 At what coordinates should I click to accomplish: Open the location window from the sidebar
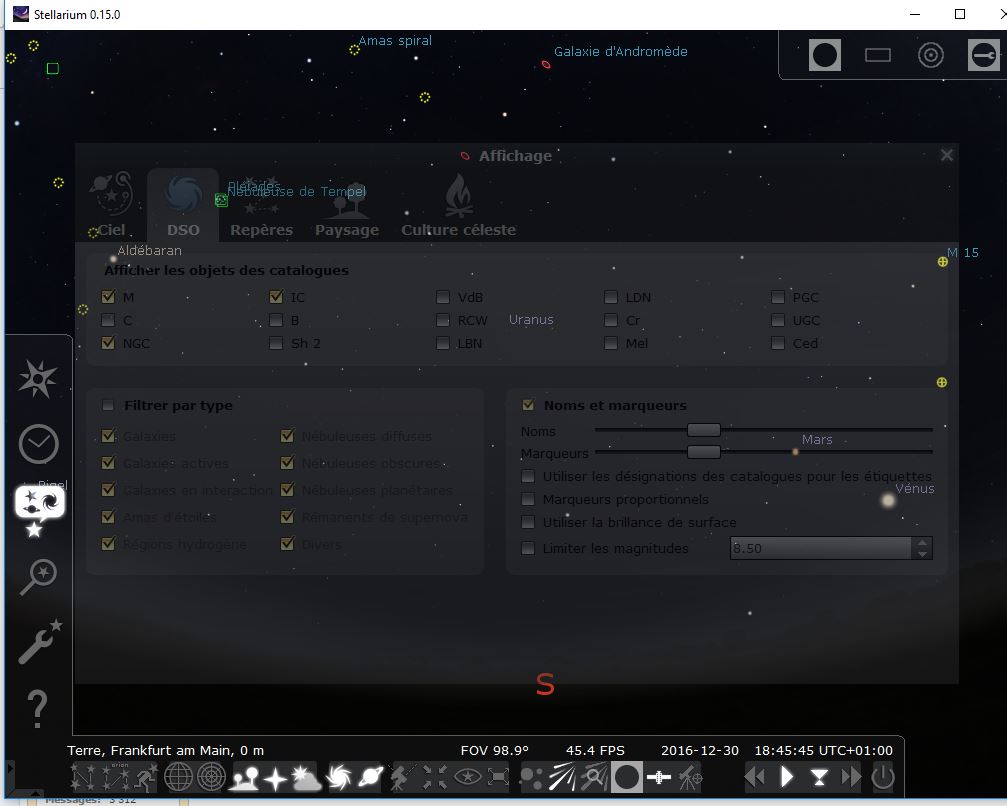pyautogui.click(x=38, y=378)
